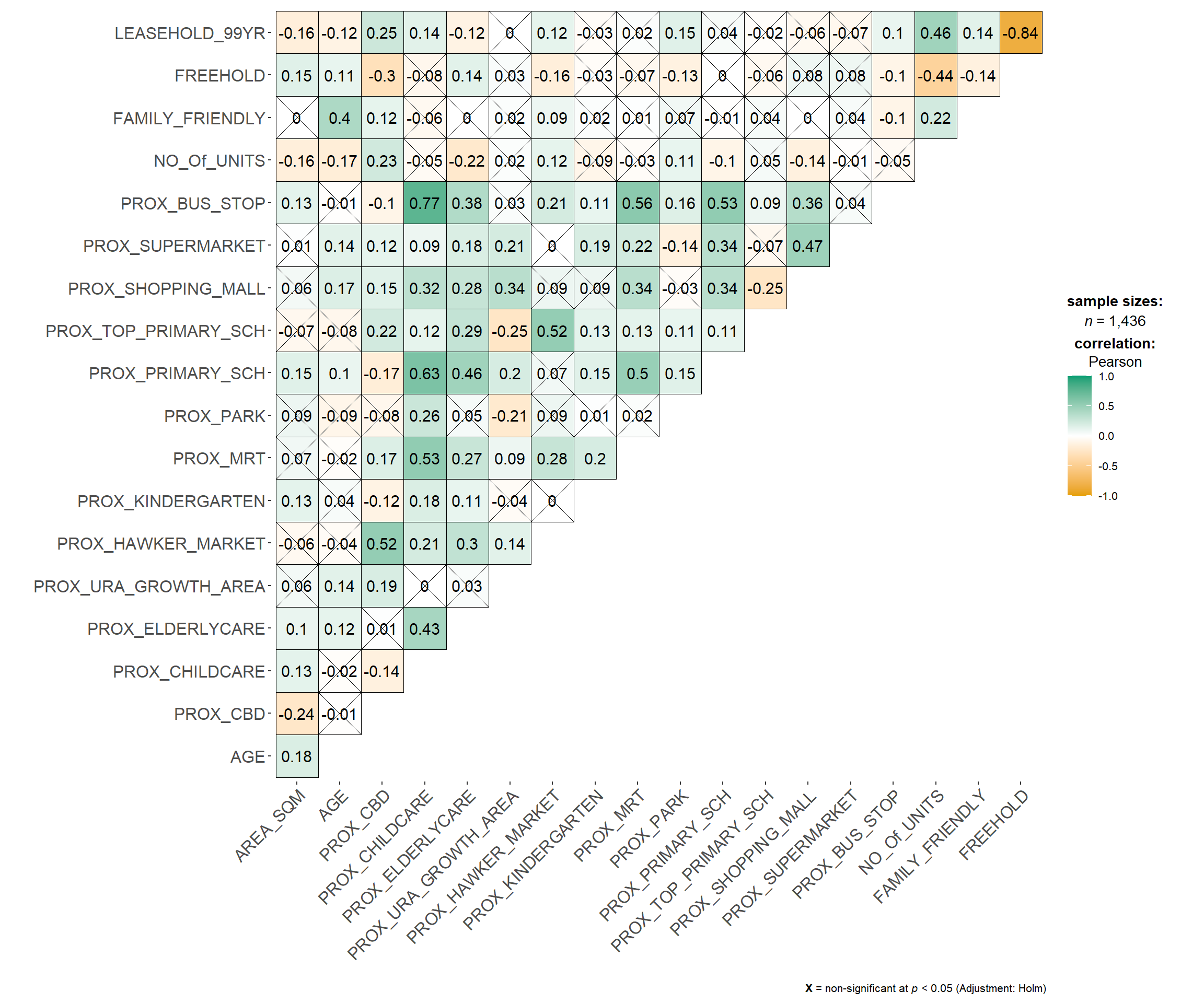The image size is (1204, 1003).
Task: Click the PROX_HAWKER_MARKET y-axis label
Action: pos(161,544)
